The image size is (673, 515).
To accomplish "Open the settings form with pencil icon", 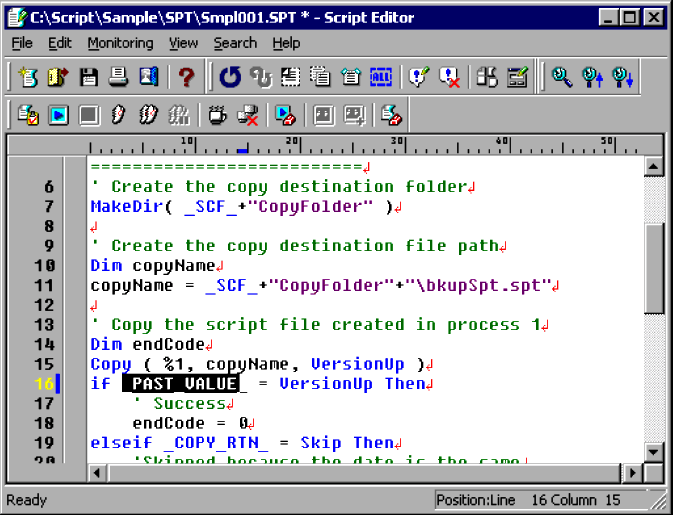I will point(517,78).
